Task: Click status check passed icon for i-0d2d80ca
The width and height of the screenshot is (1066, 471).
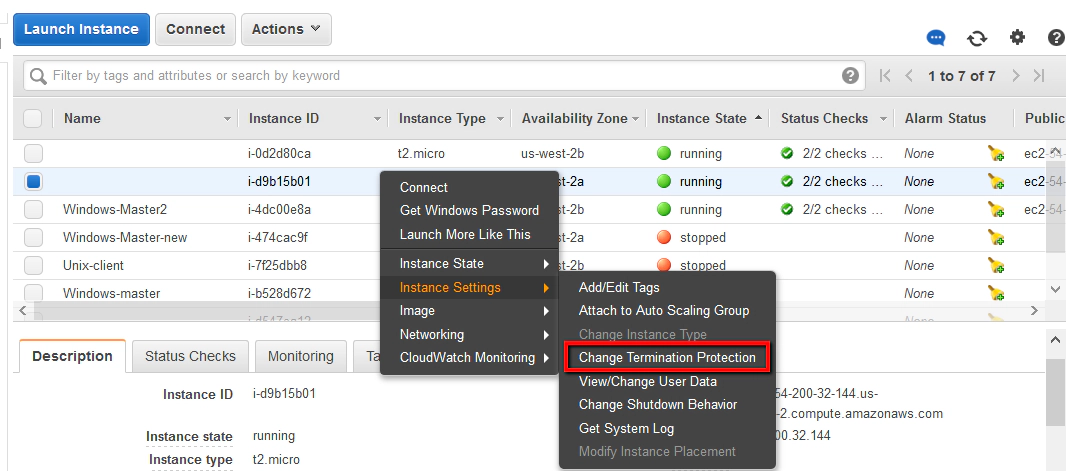Action: click(787, 154)
